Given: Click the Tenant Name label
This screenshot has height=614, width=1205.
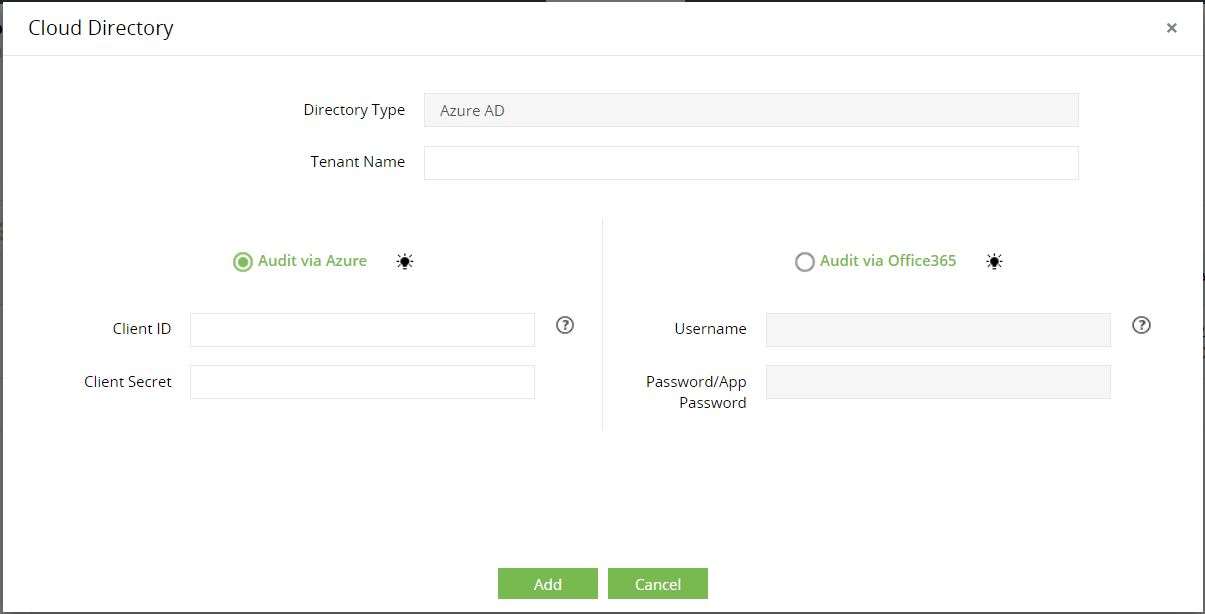Looking at the screenshot, I should tap(357, 162).
